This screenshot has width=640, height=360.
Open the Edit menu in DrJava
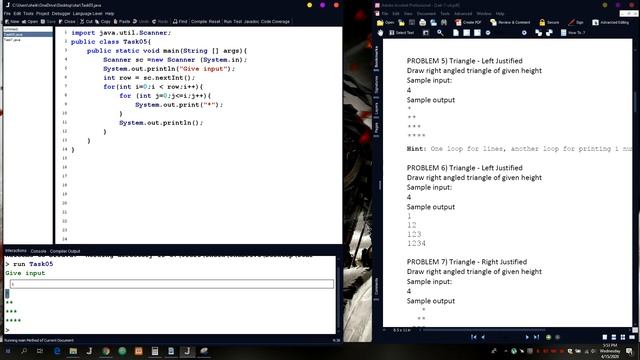17,13
